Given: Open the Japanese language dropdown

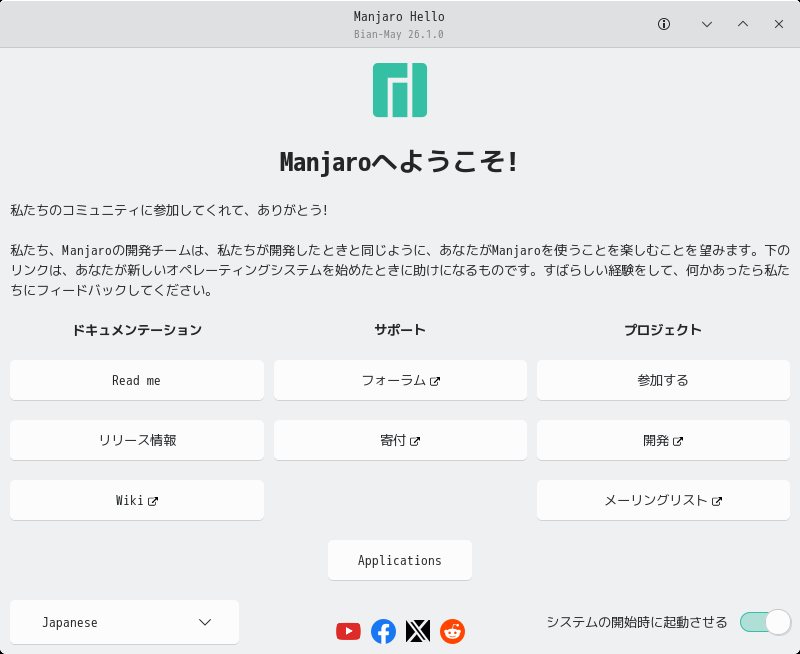Looking at the screenshot, I should pos(124,622).
